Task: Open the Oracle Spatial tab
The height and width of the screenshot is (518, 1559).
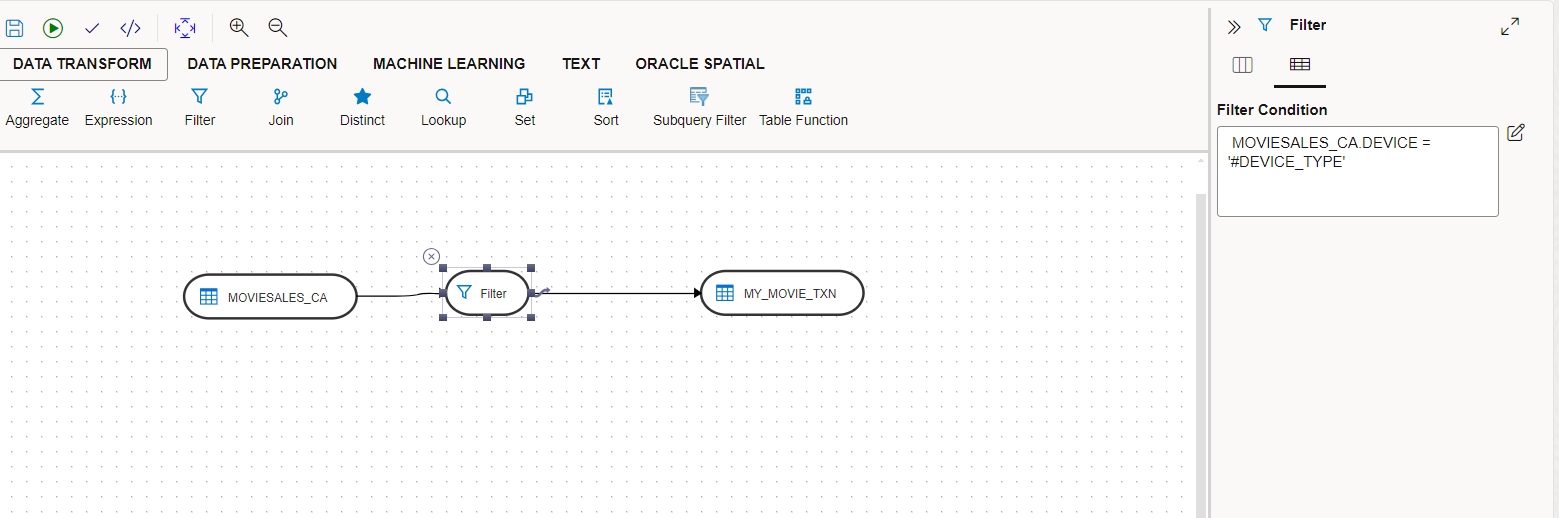Action: (700, 64)
